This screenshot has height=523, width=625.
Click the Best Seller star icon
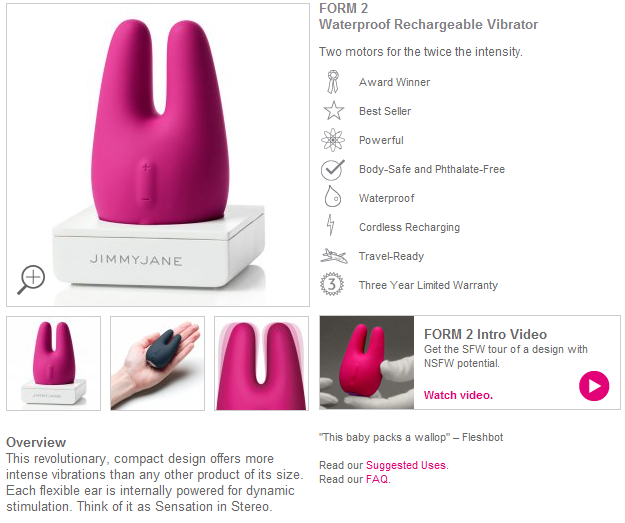click(334, 111)
